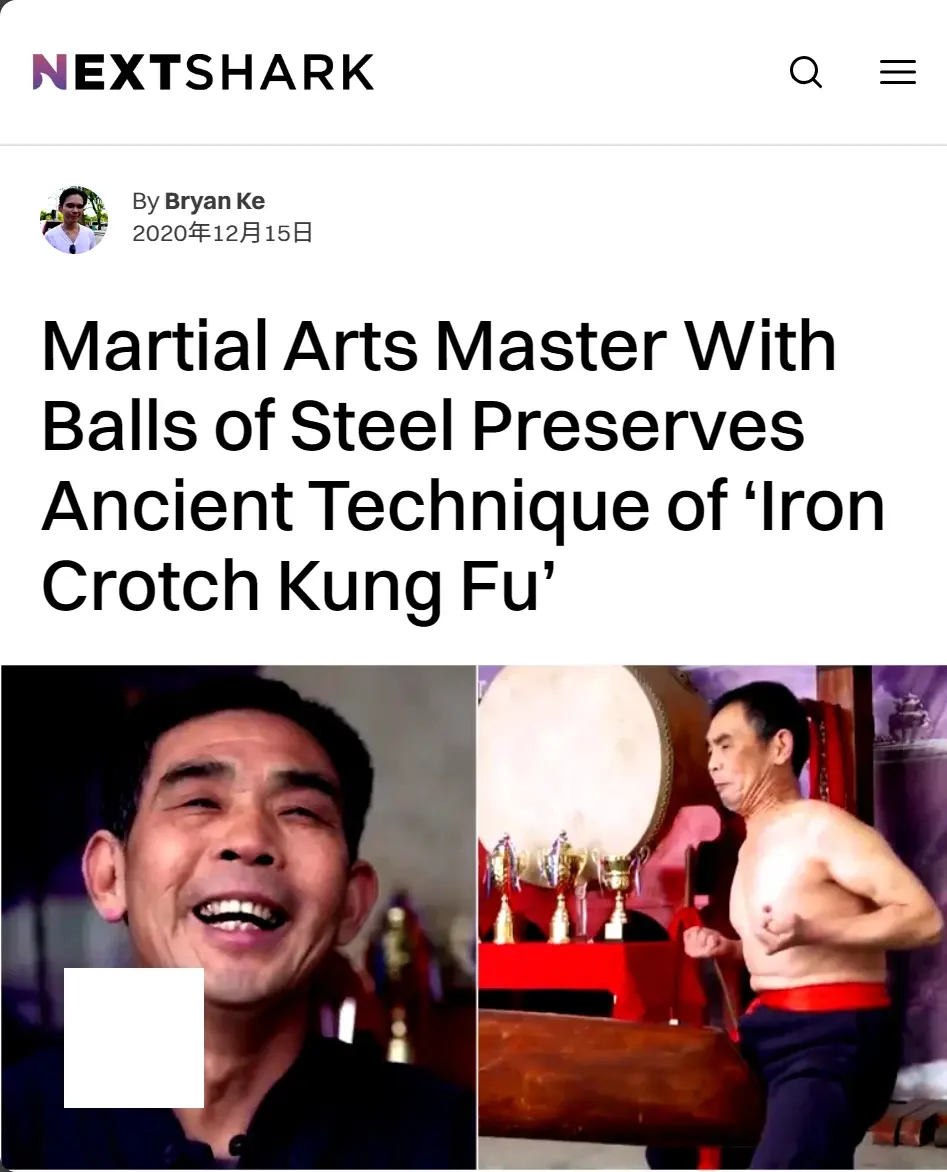Image resolution: width=947 pixels, height=1172 pixels.
Task: Open search with the magnifying glass icon
Action: pyautogui.click(x=806, y=73)
